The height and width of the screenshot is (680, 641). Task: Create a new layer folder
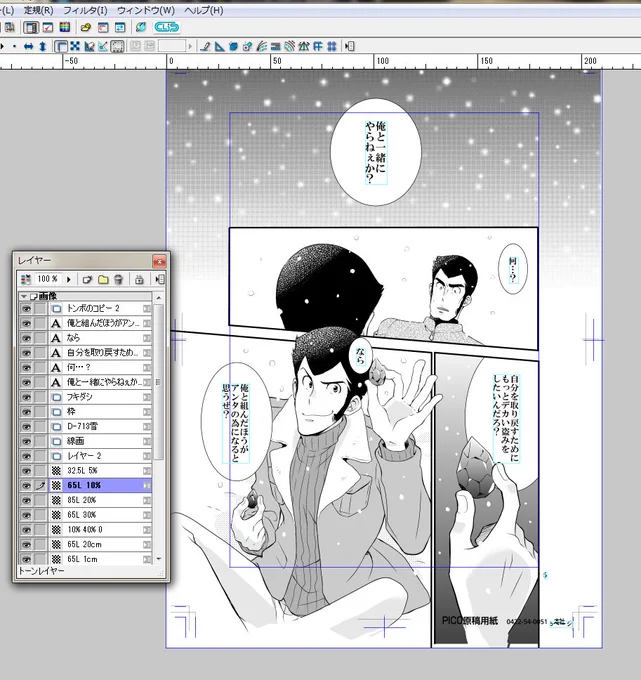103,279
